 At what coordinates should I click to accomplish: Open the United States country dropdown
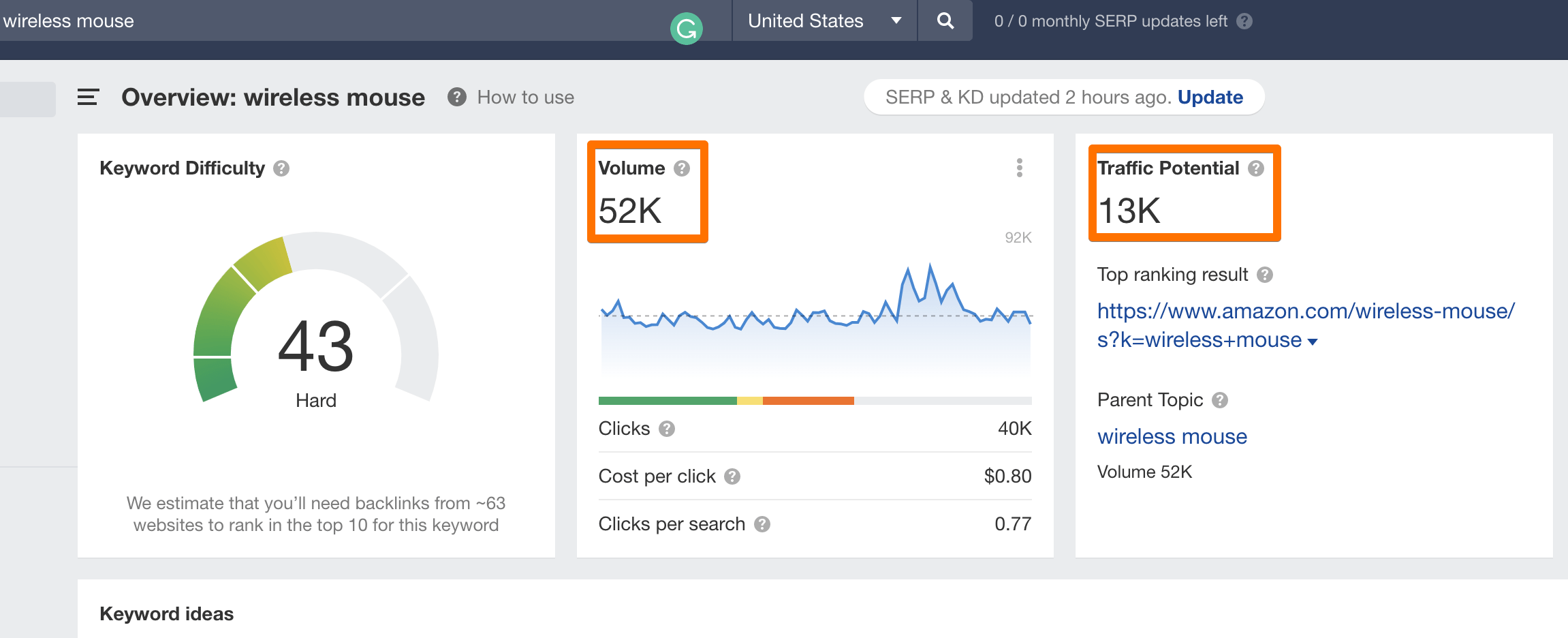[x=824, y=20]
